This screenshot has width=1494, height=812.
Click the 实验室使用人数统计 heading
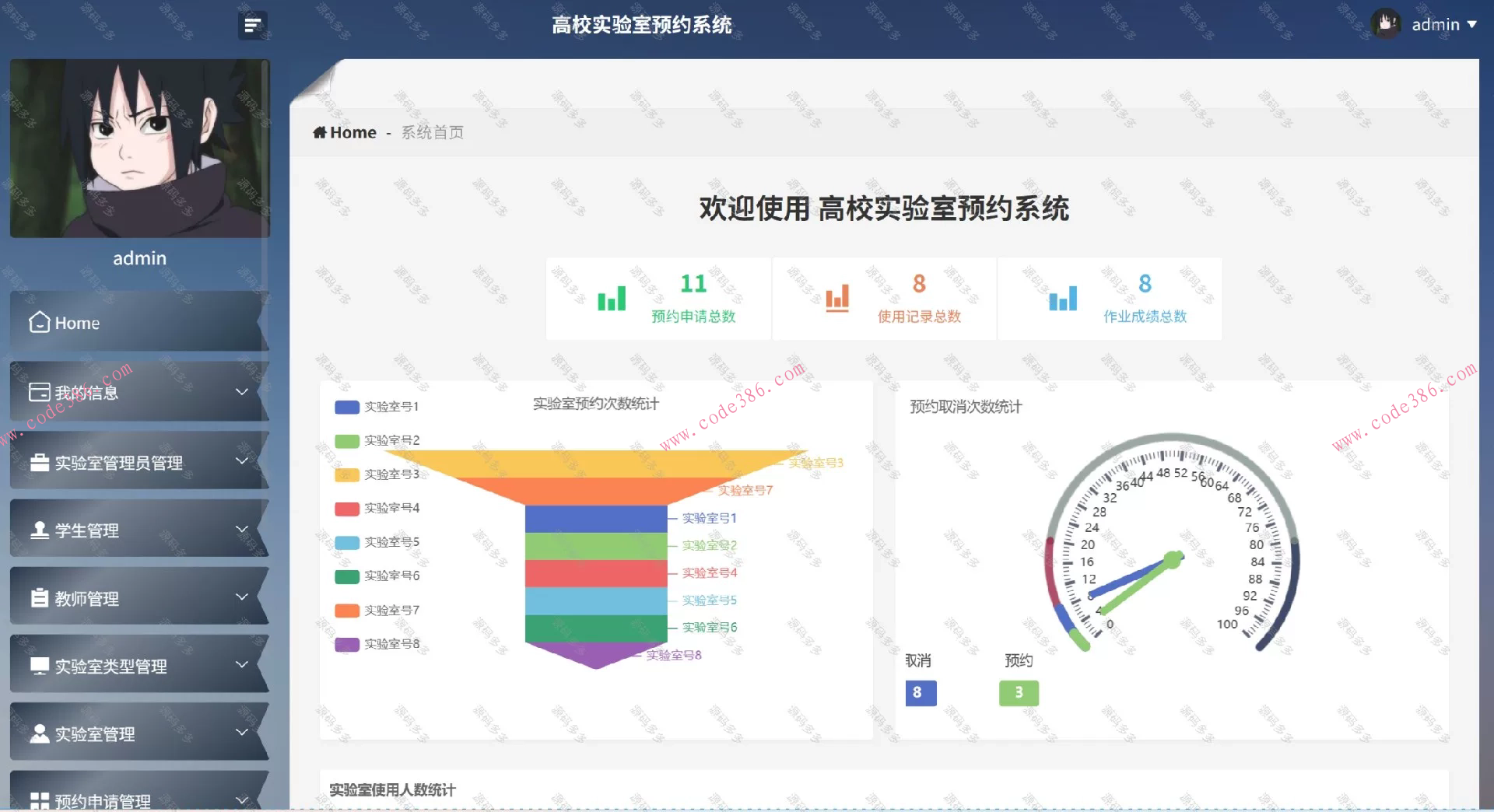point(392,790)
